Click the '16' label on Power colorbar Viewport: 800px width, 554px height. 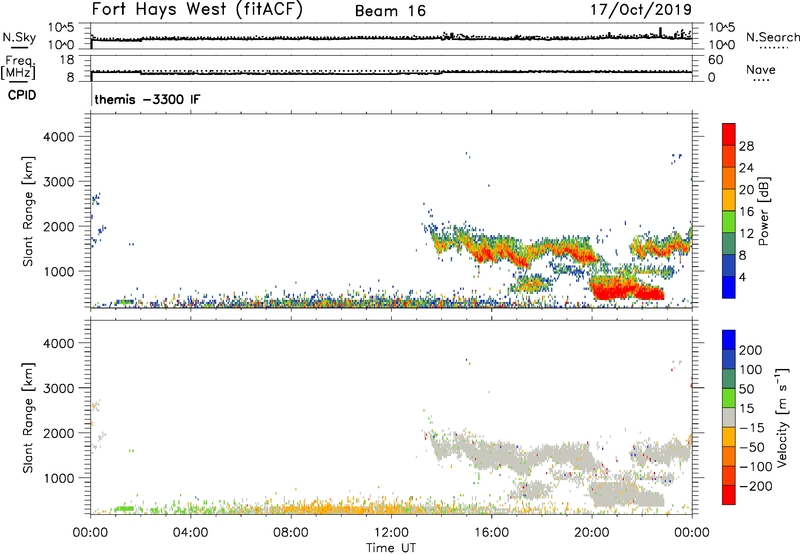tap(746, 211)
